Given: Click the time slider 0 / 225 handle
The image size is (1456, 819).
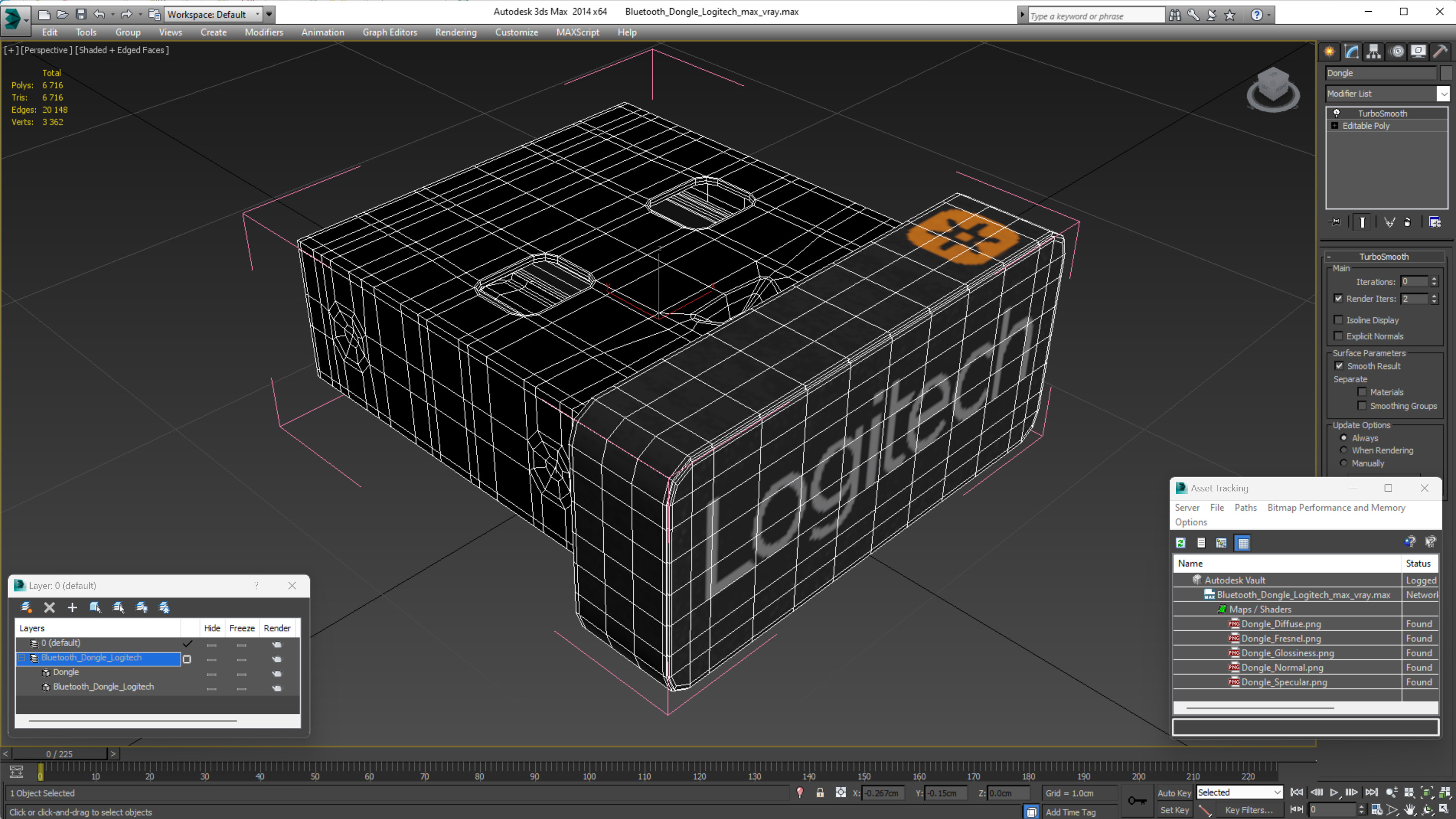Looking at the screenshot, I should point(59,754).
